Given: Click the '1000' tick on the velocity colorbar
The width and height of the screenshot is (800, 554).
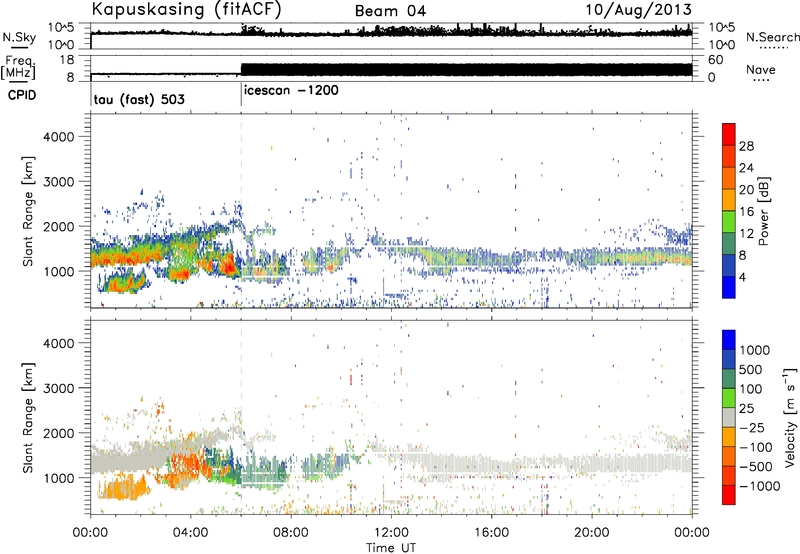Looking at the screenshot, I should [x=755, y=350].
